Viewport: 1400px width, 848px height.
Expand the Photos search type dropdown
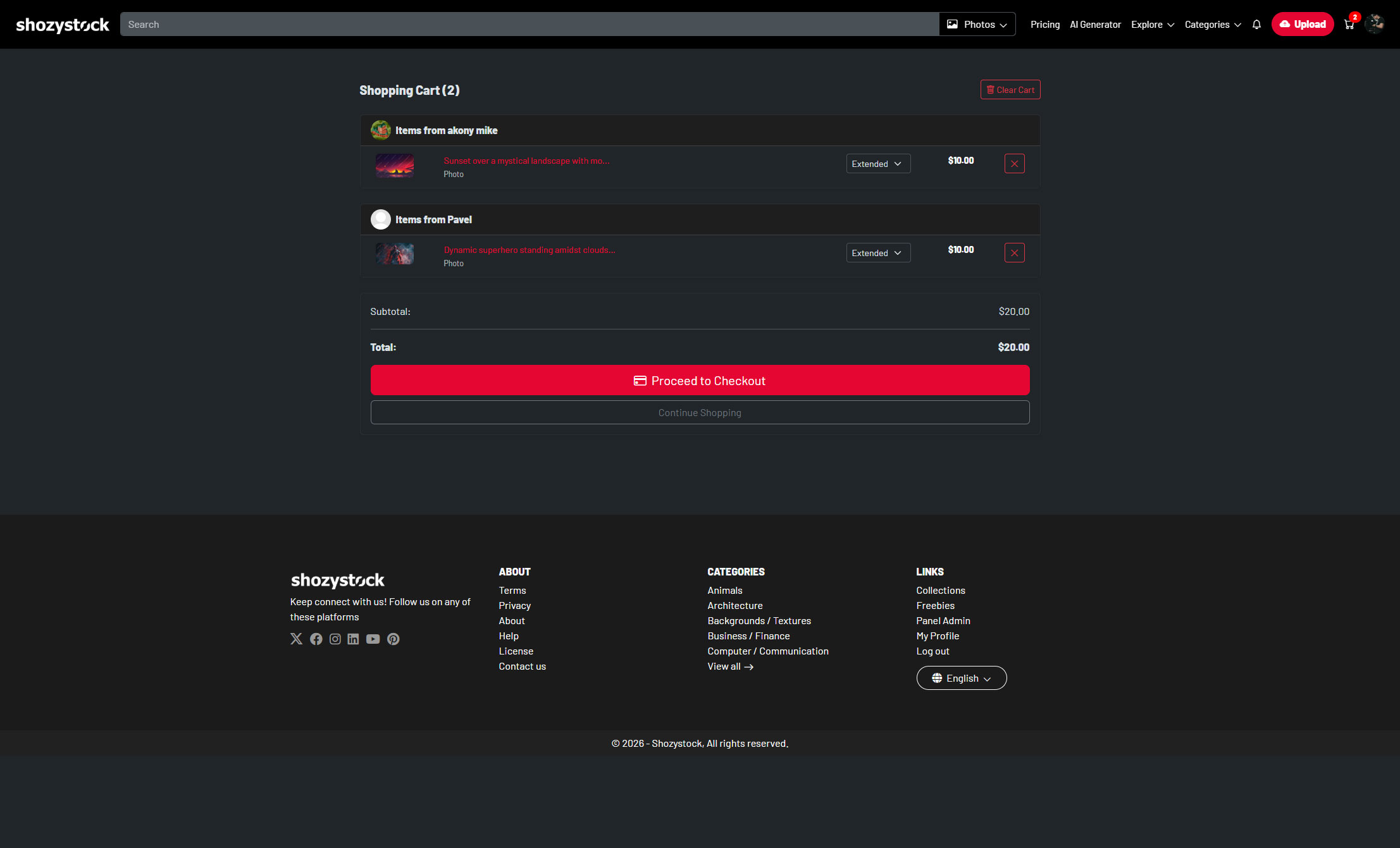pyautogui.click(x=977, y=25)
